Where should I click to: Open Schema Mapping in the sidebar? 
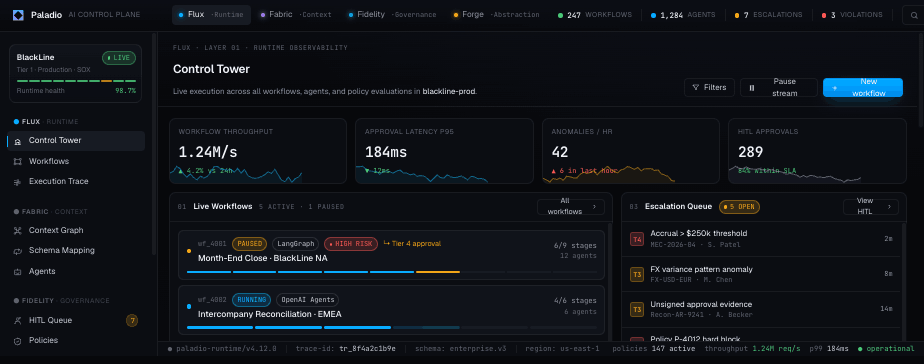[x=76, y=250]
